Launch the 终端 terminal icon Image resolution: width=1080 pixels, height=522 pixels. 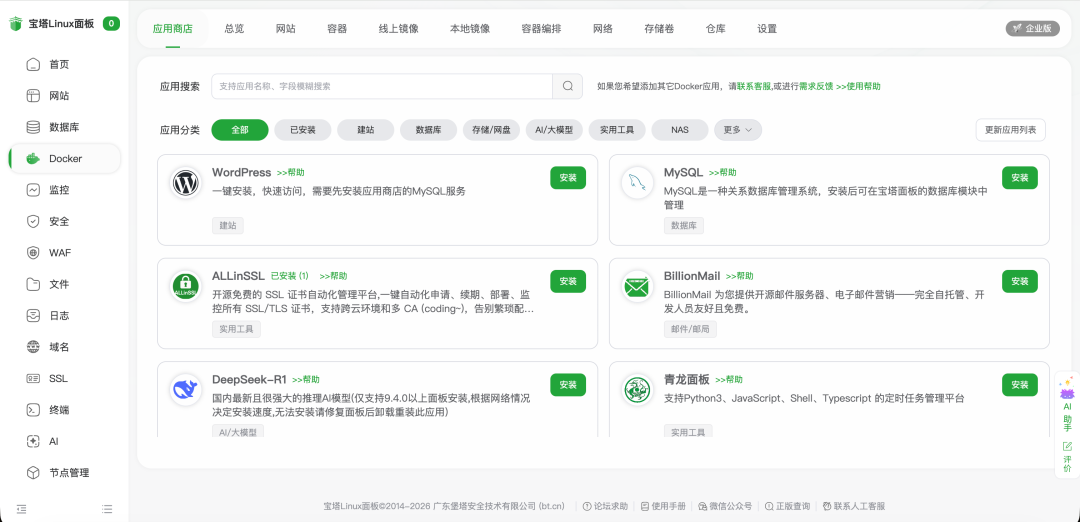(33, 410)
